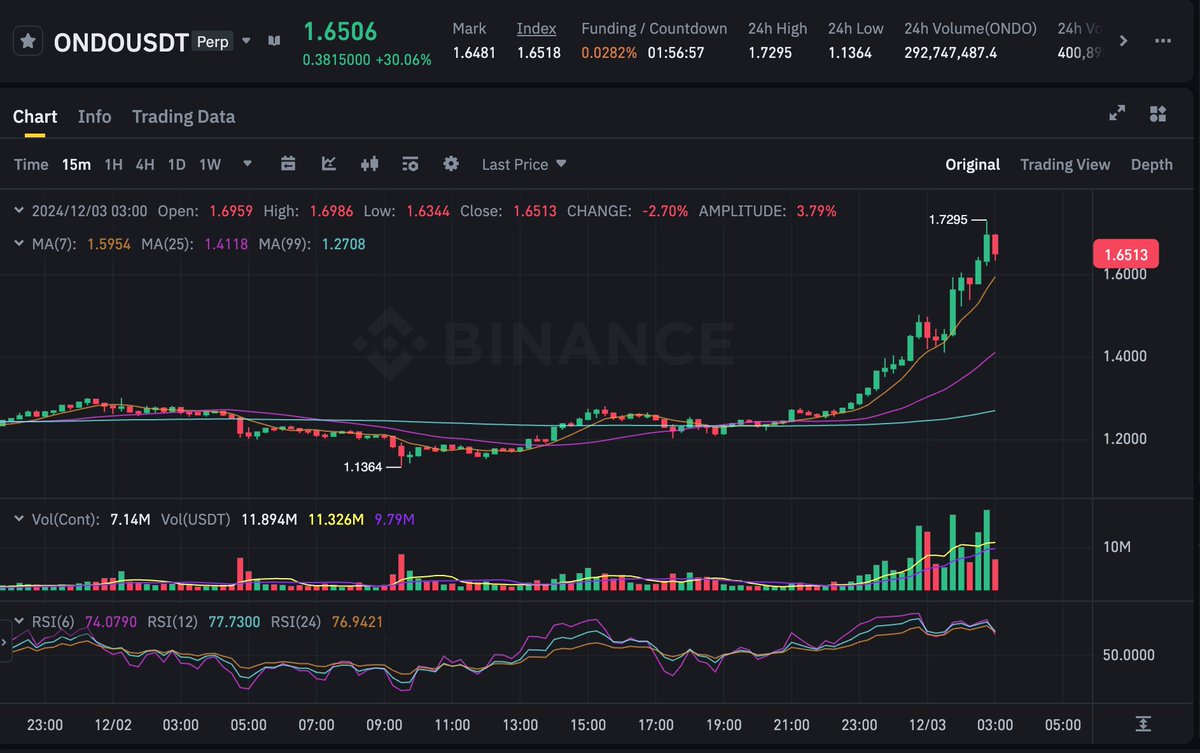Screen dimensions: 1200x753
Task: Click the Perp contract type badge
Action: [211, 43]
